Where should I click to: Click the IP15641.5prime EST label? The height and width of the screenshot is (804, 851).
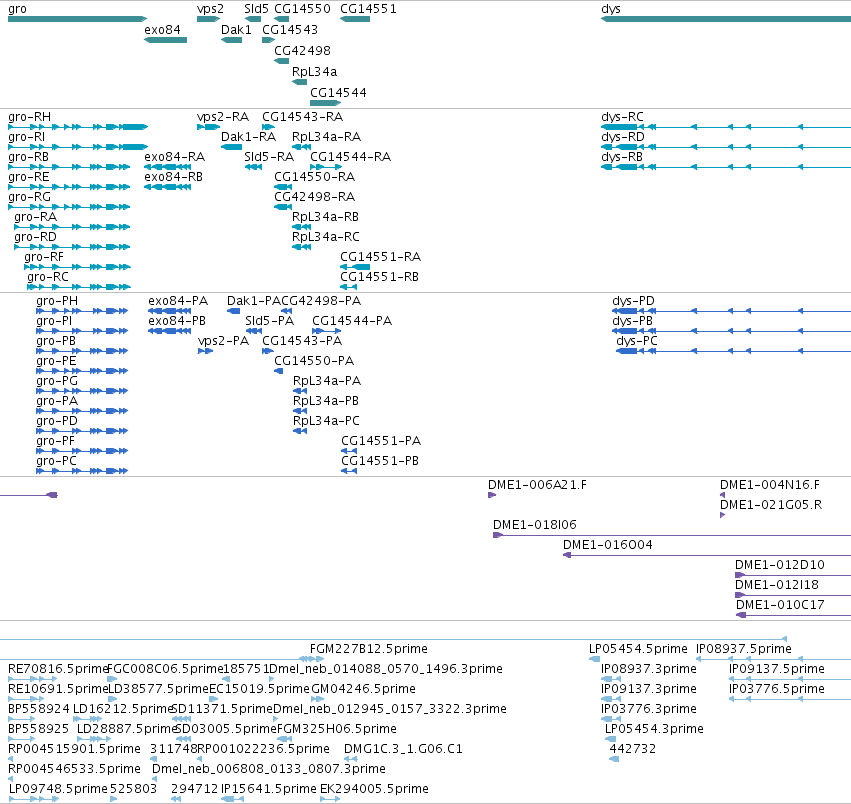click(x=269, y=789)
